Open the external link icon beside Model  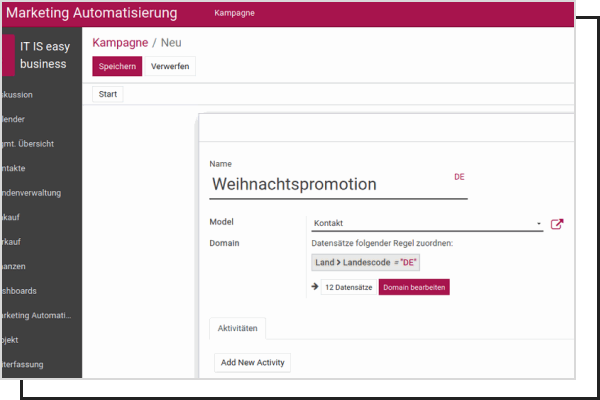558,224
